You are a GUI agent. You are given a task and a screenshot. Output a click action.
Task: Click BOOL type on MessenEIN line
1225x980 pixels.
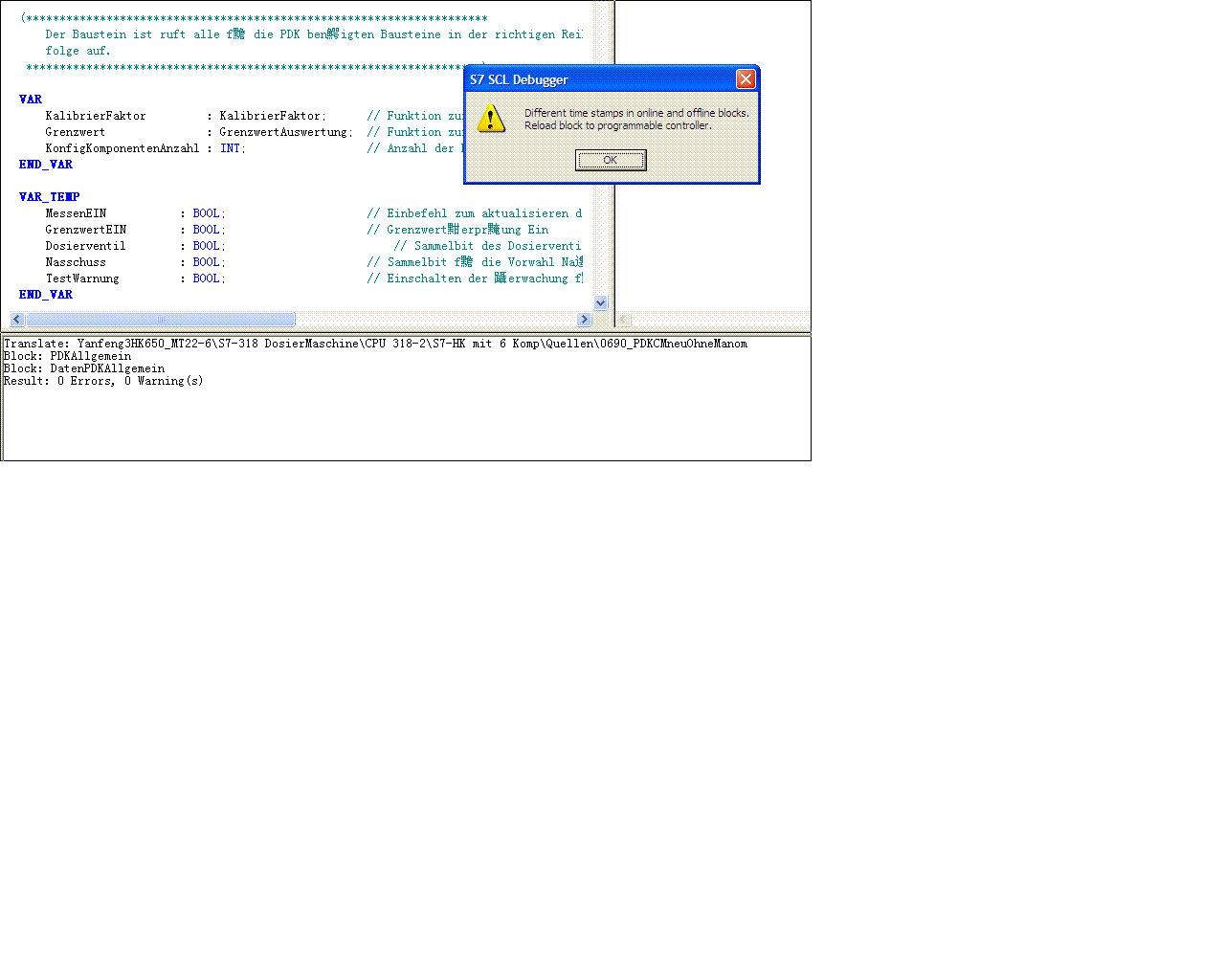[x=206, y=213]
